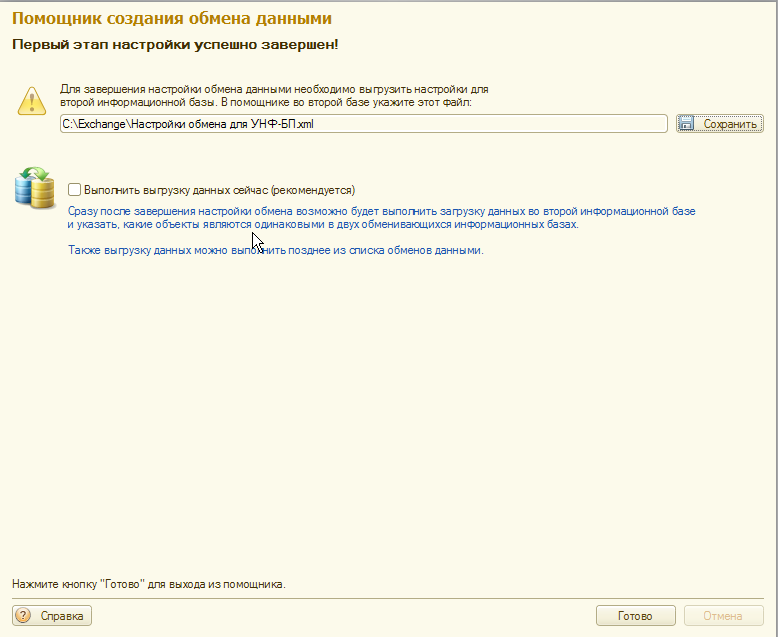
Task: Click the yellow warning triangle icon
Action: 32,101
